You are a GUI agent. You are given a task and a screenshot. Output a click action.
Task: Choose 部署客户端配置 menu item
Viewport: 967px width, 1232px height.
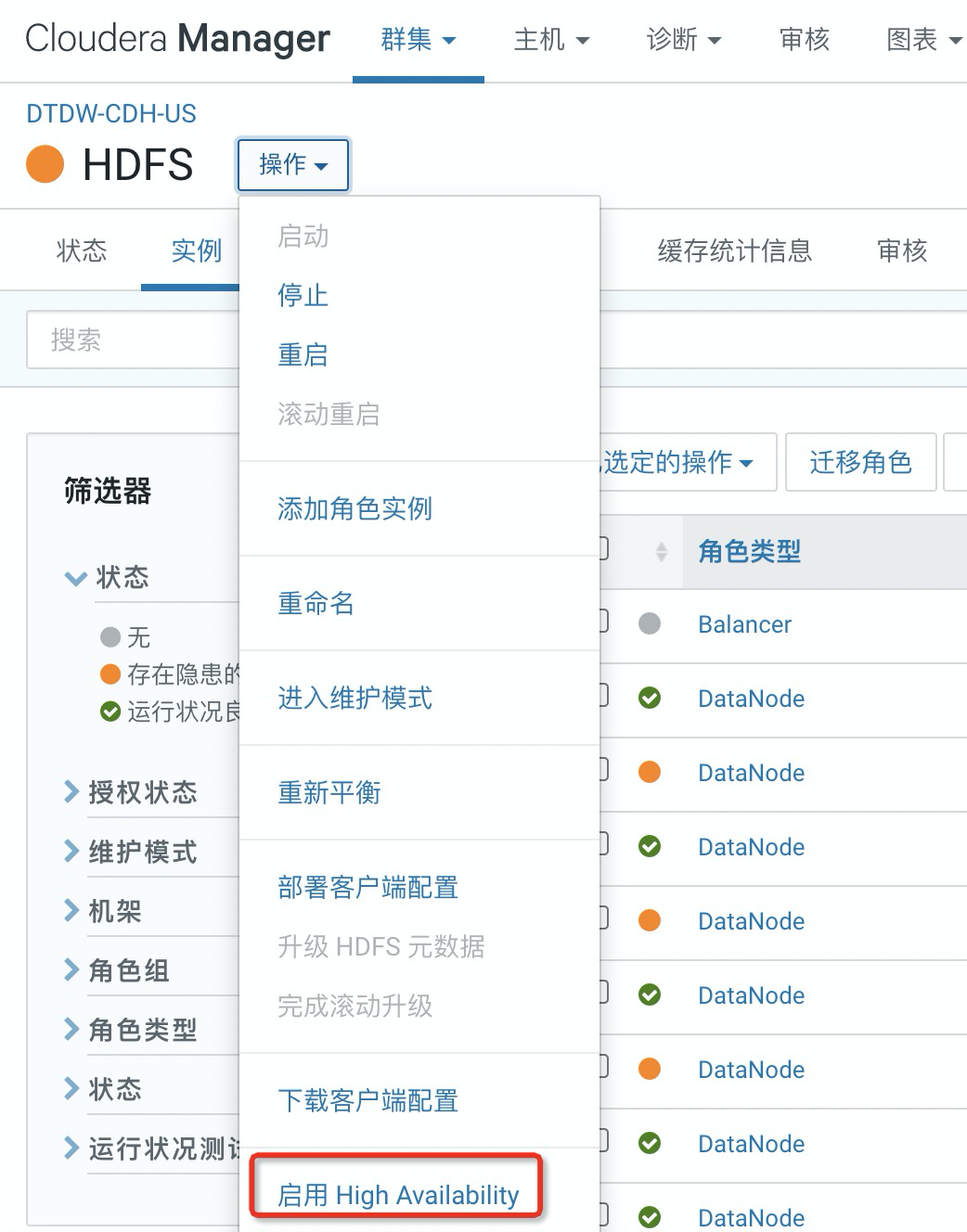368,888
